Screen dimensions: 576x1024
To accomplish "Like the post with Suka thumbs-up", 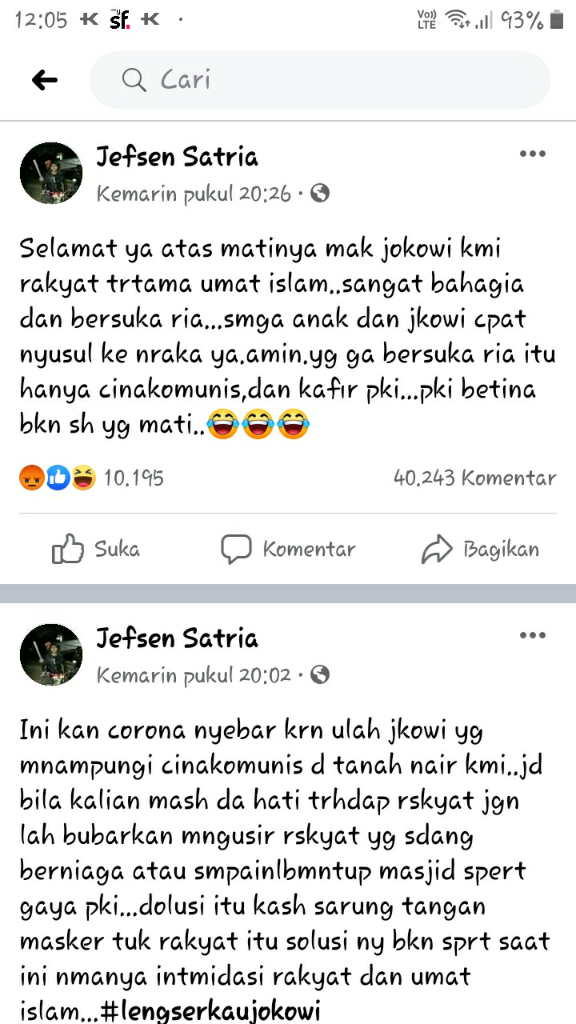I will pyautogui.click(x=96, y=549).
